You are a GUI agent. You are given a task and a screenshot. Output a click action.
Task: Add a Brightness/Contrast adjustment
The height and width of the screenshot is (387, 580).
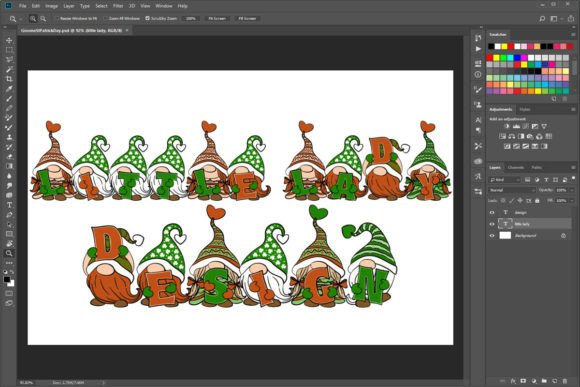507,127
